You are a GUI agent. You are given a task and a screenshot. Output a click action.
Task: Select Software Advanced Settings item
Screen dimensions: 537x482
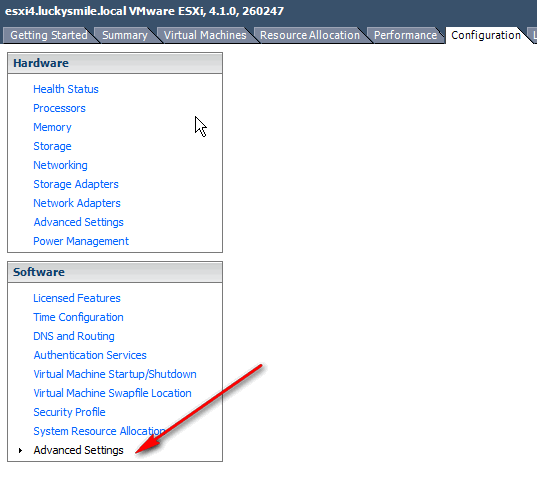[78, 450]
